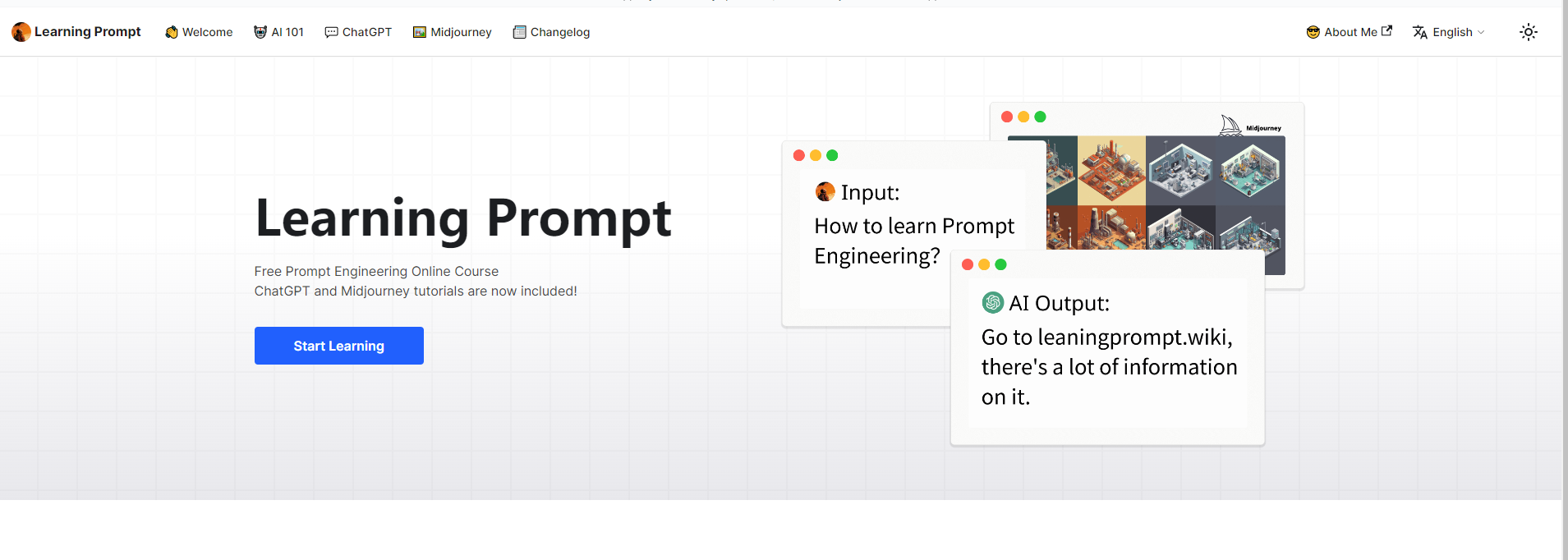Click the Learning Prompt site title text
The image size is (1568, 560).
pos(88,32)
